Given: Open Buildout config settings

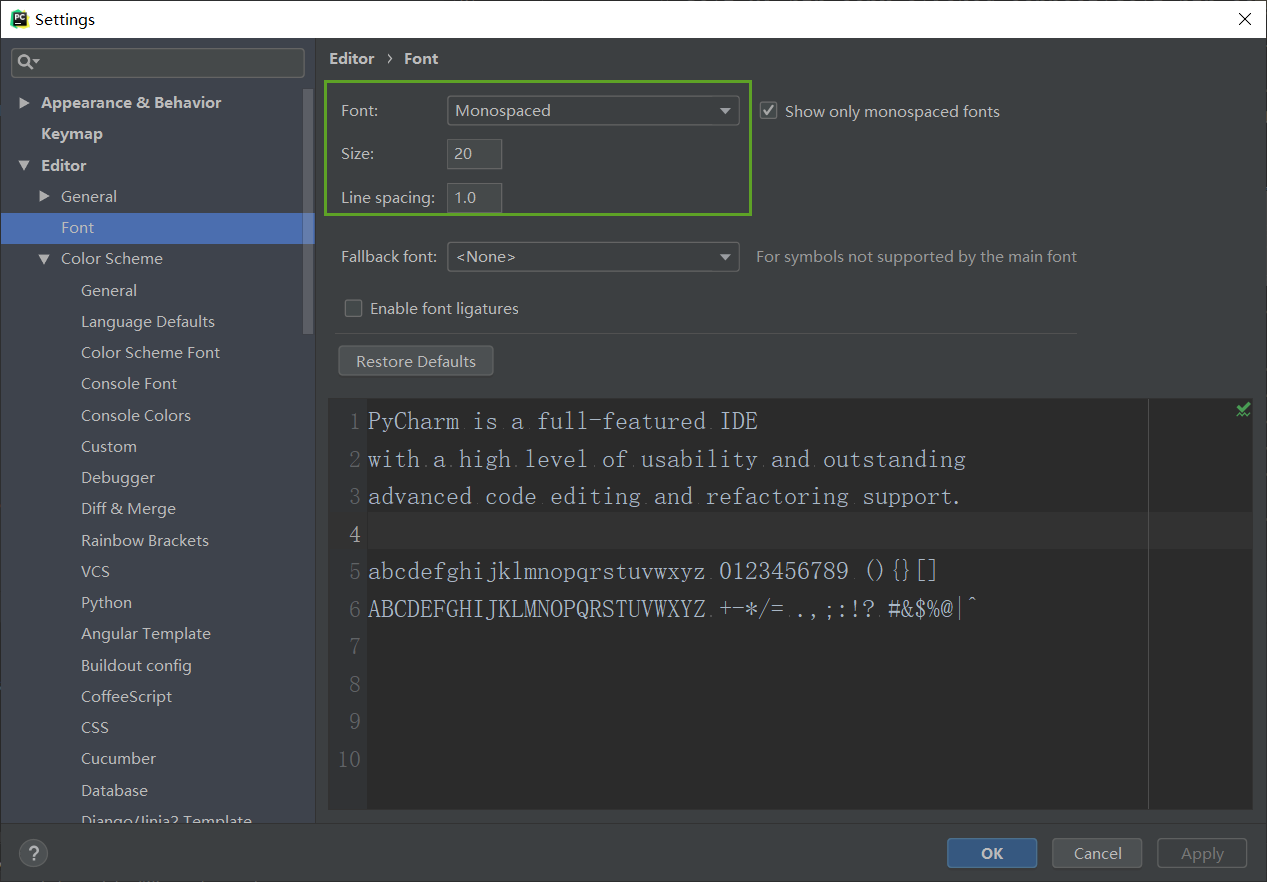Looking at the screenshot, I should pos(136,665).
